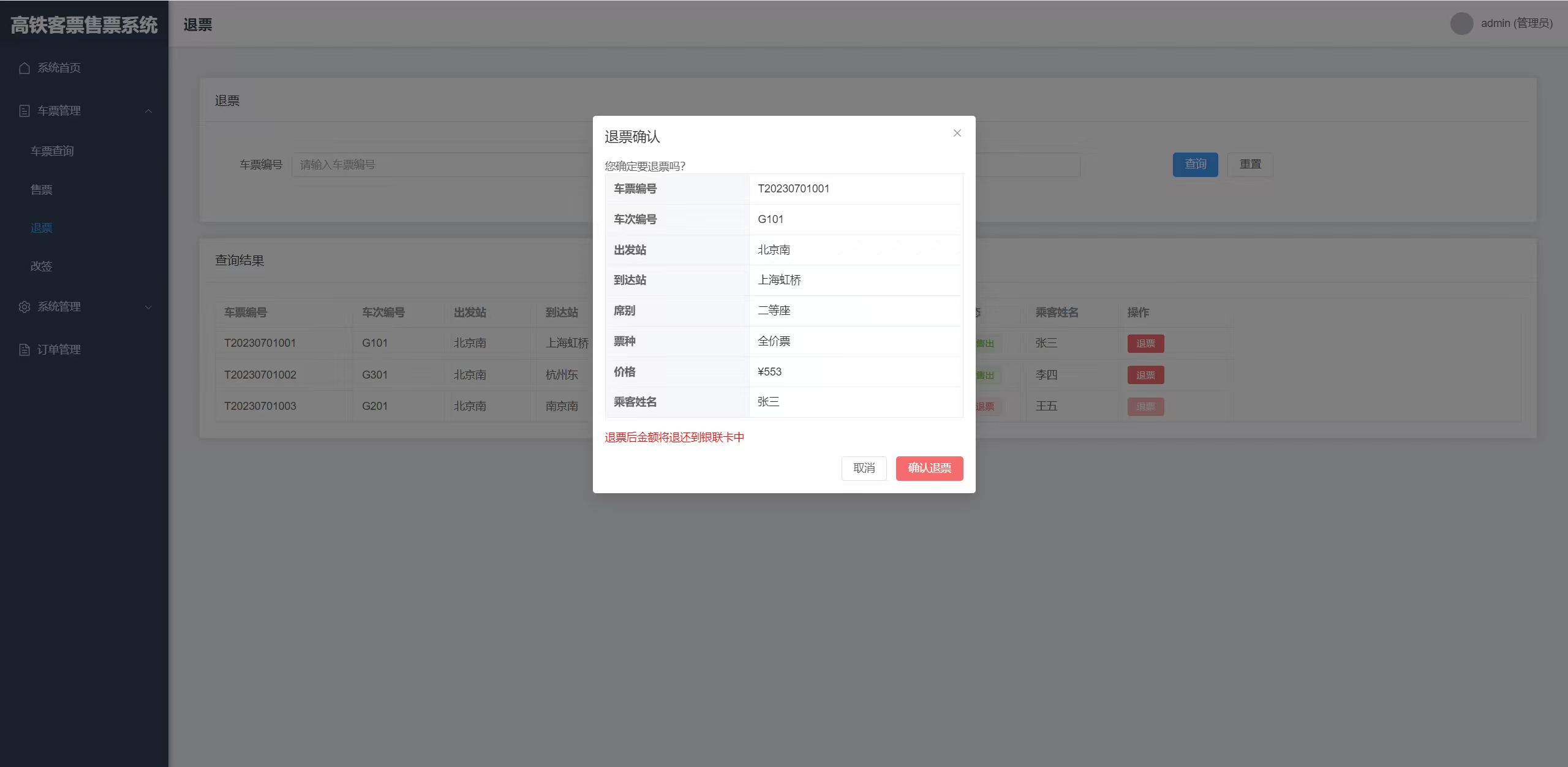The width and height of the screenshot is (1568, 767).
Task: Click the gear icon beside 系统管理
Action: (x=24, y=307)
